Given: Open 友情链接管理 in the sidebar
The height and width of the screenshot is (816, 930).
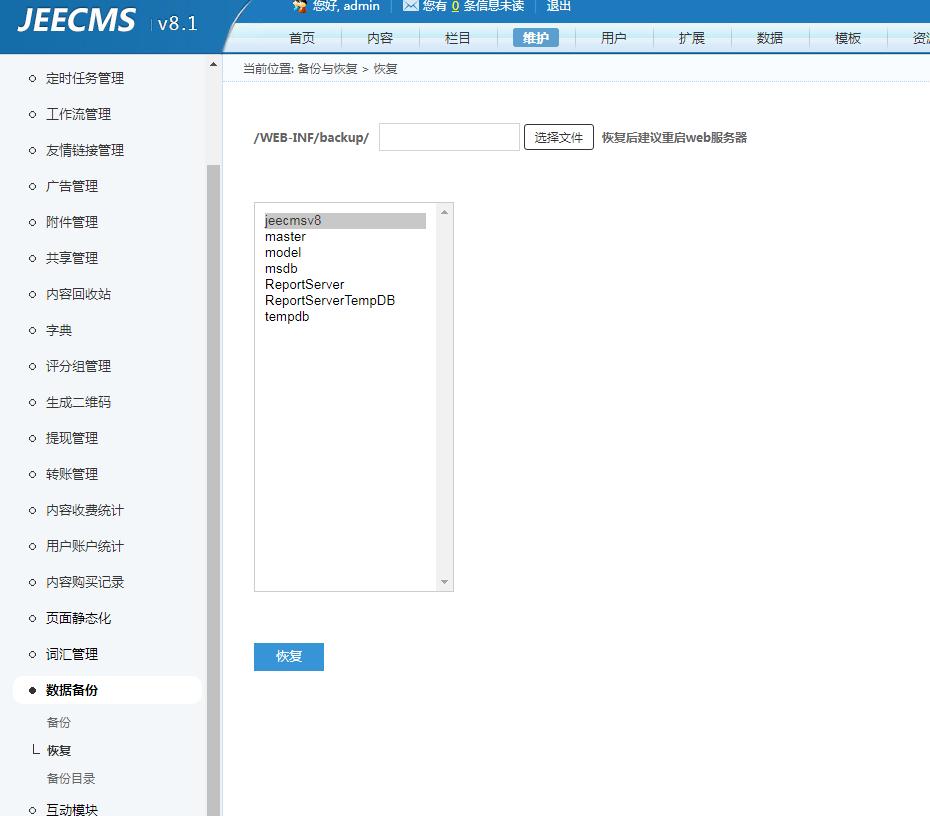Looking at the screenshot, I should [85, 150].
